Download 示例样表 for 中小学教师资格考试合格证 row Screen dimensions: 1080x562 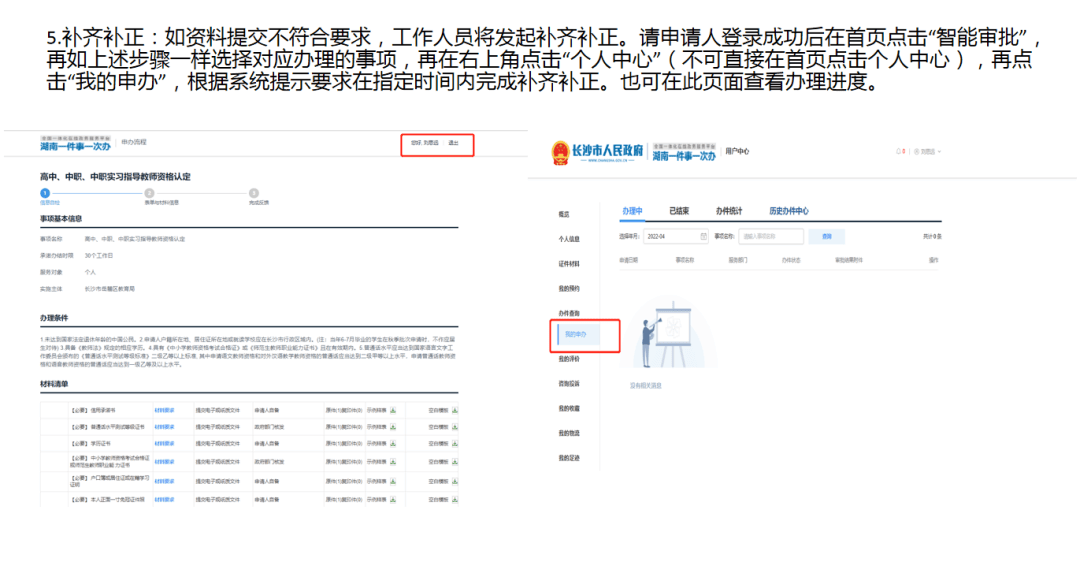[393, 461]
